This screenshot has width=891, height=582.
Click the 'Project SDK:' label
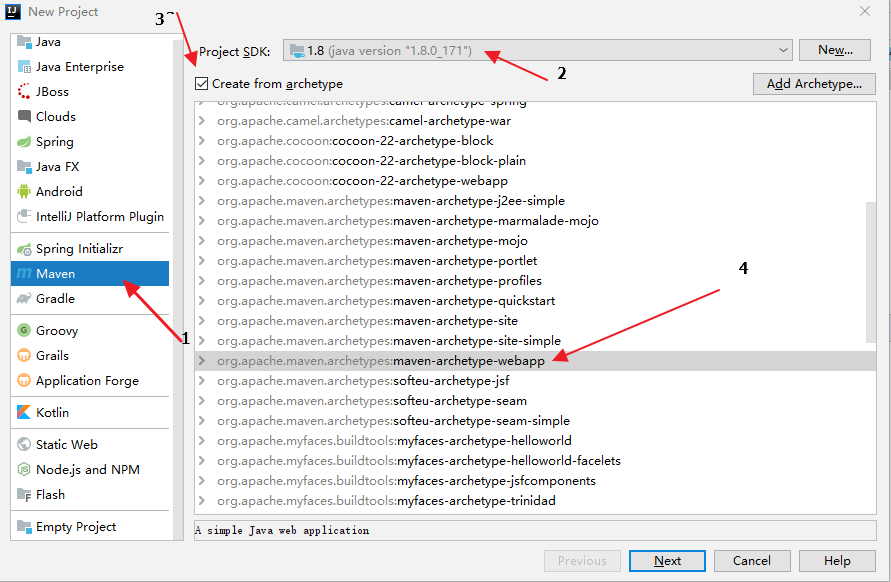point(234,51)
